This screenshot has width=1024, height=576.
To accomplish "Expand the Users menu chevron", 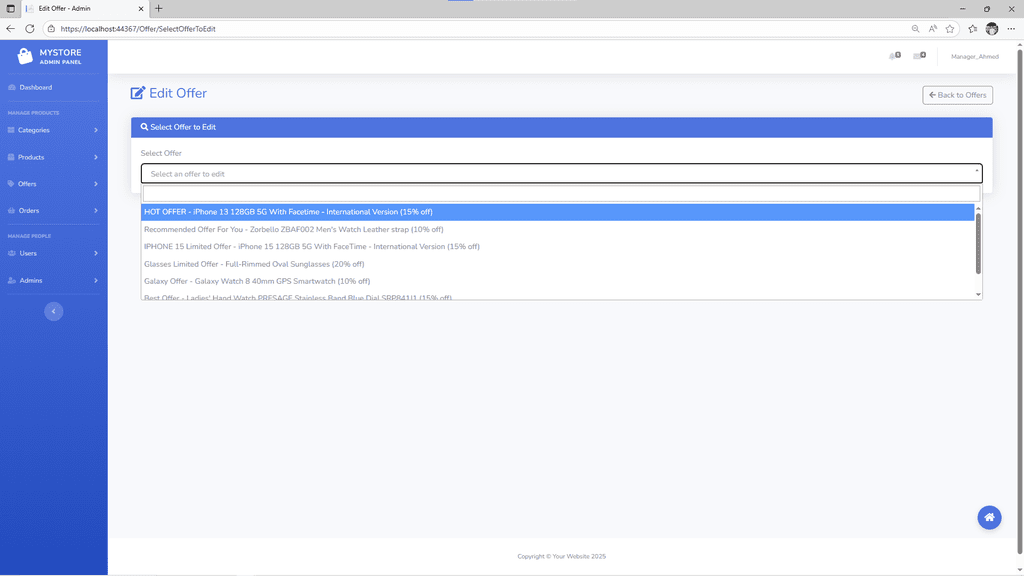I will 95,253.
